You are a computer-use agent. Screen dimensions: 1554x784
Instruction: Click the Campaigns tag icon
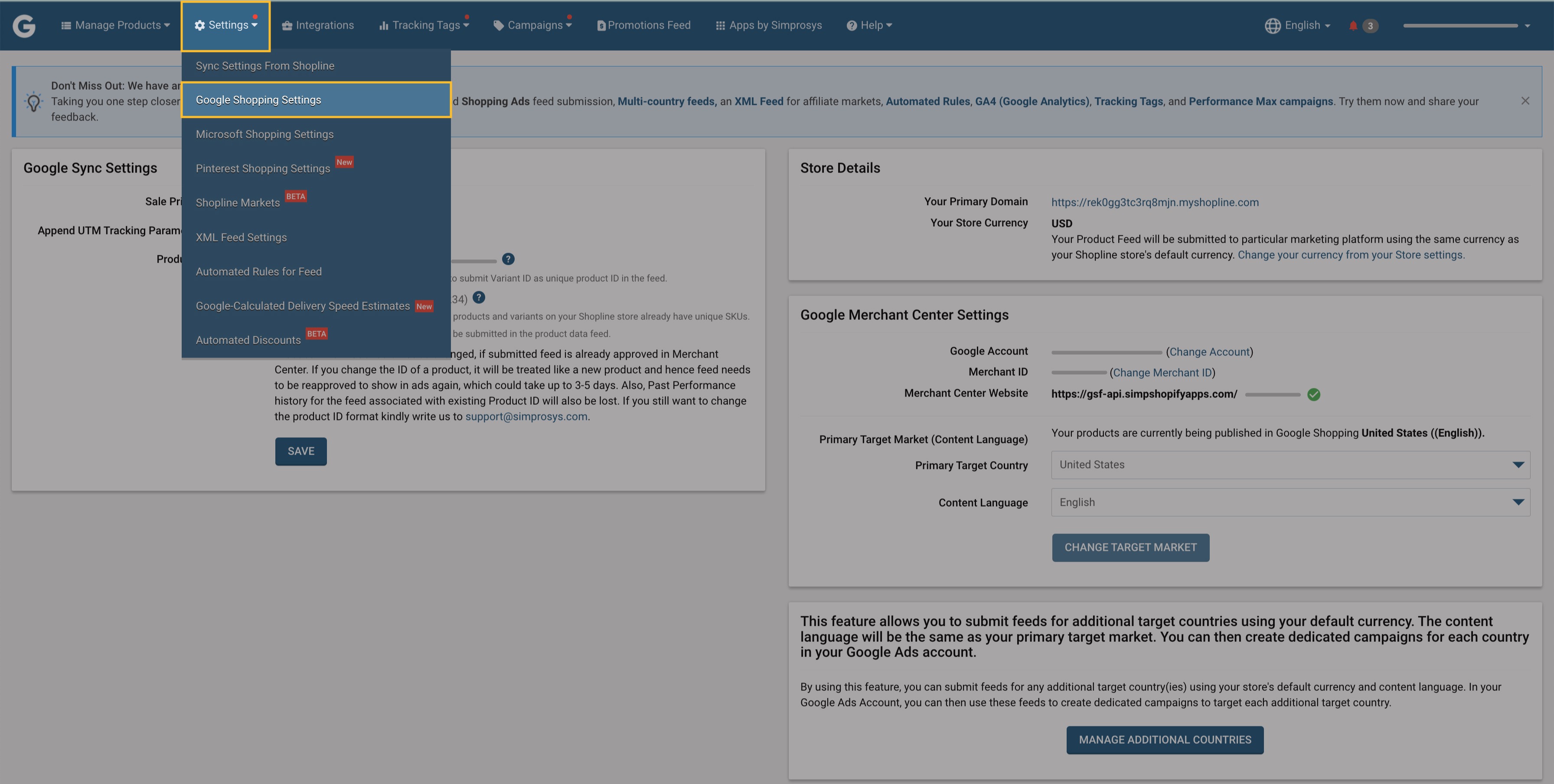498,25
